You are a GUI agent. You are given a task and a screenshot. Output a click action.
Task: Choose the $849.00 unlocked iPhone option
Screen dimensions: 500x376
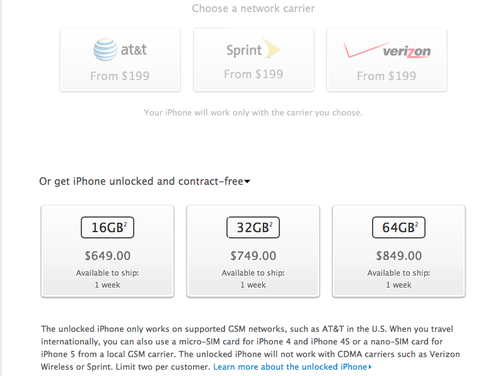coord(399,251)
